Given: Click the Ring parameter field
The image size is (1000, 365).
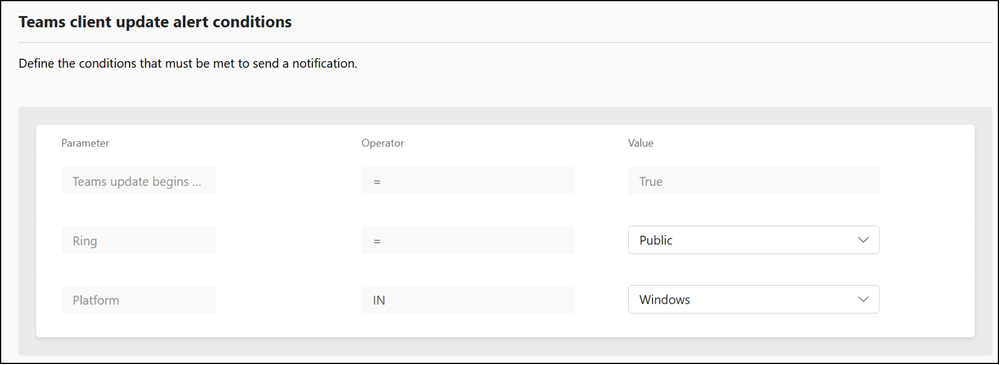Looking at the screenshot, I should (x=138, y=241).
